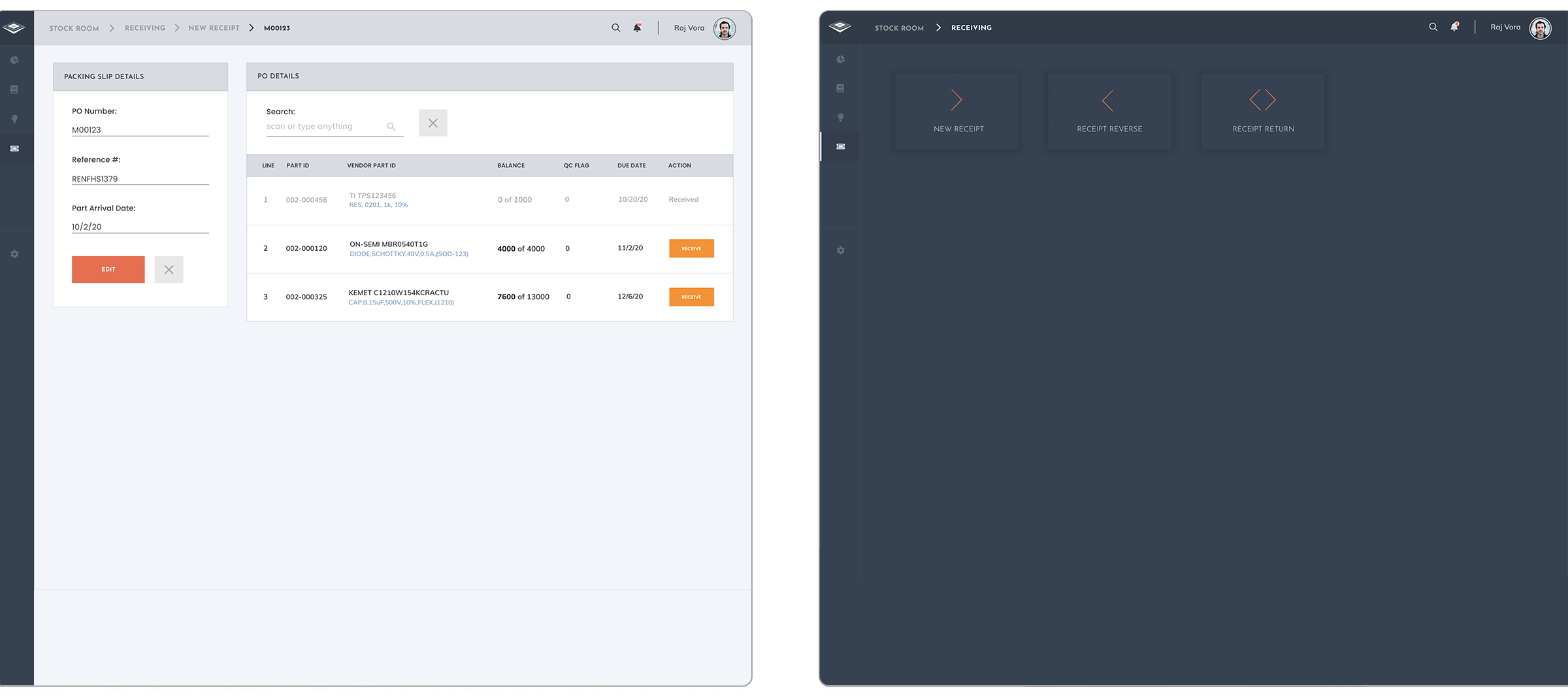Viewport: 1568px width, 697px height.
Task: Open settings gear in the light sidebar
Action: 14,254
